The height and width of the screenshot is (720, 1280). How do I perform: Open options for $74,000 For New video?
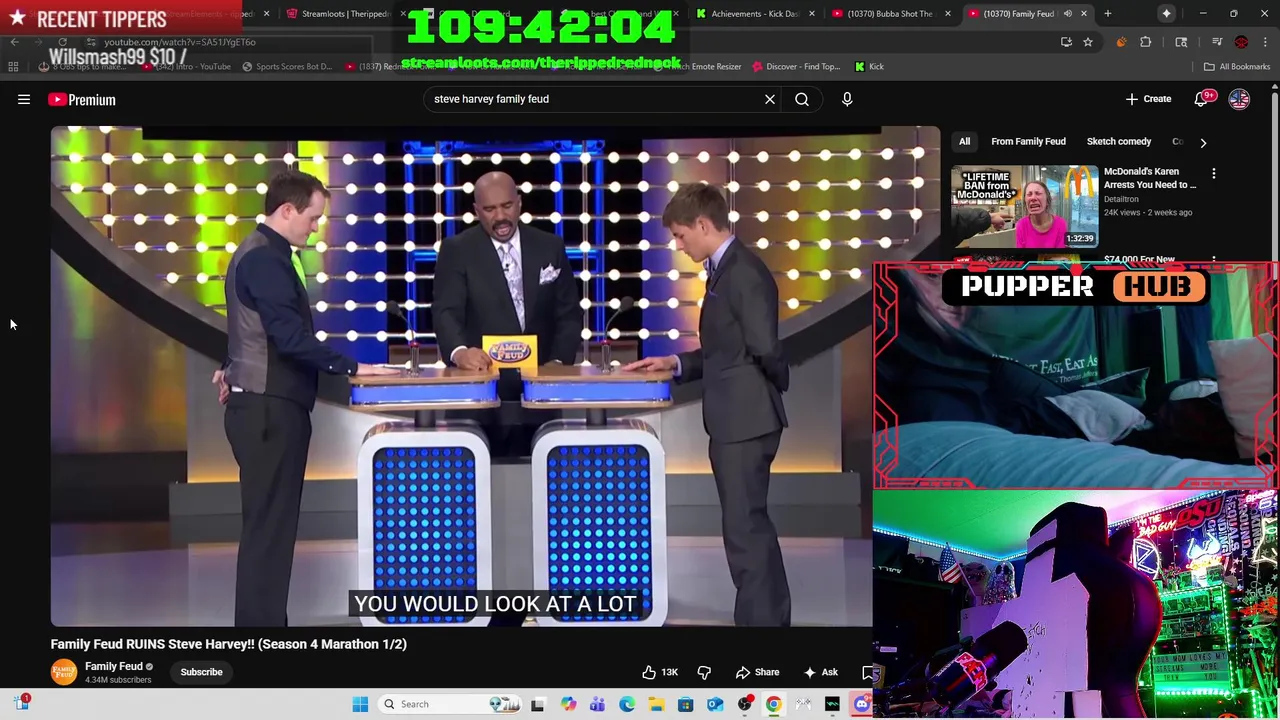coord(1214,260)
